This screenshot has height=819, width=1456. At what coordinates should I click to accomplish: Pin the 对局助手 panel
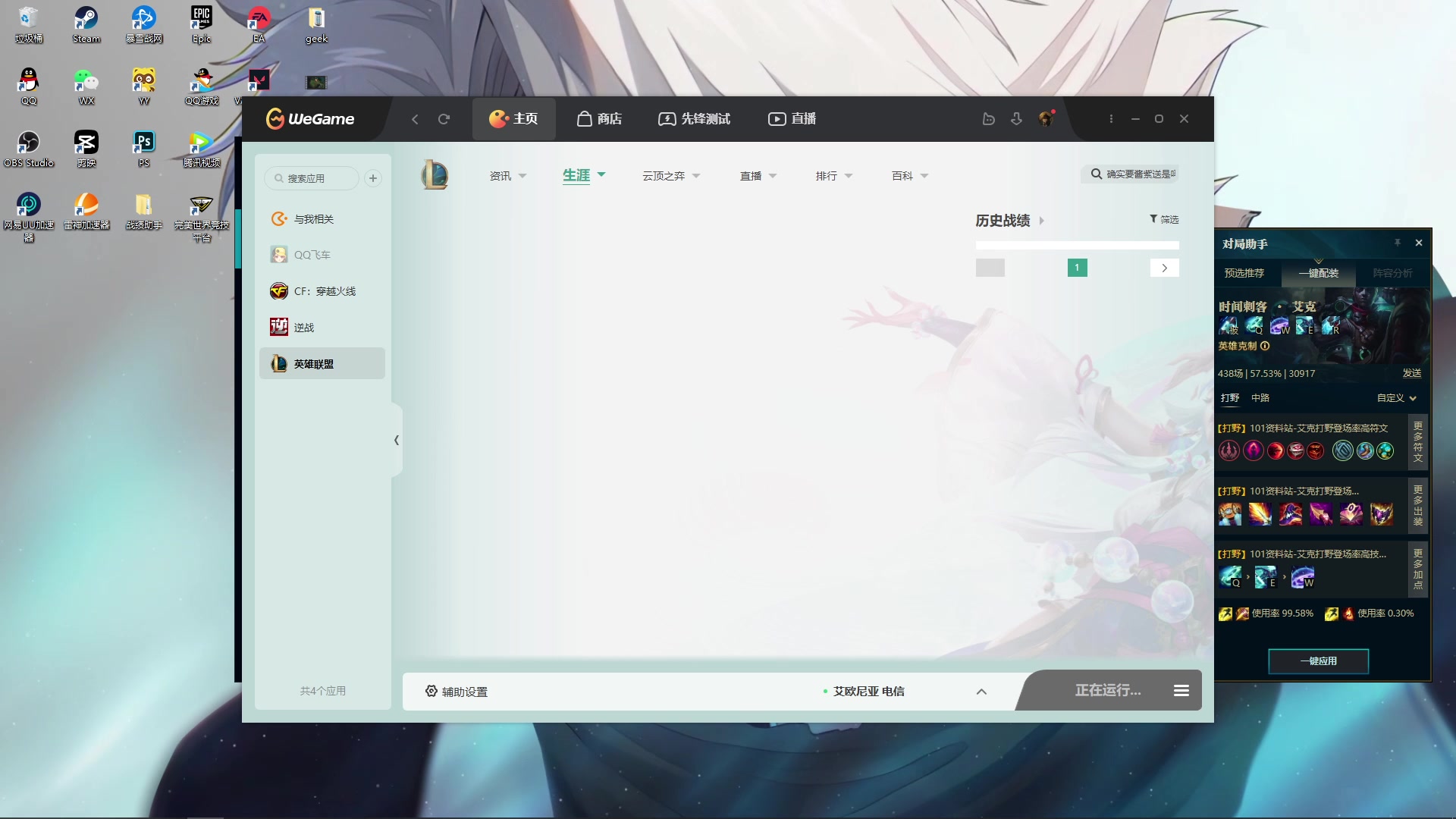pos(1397,243)
